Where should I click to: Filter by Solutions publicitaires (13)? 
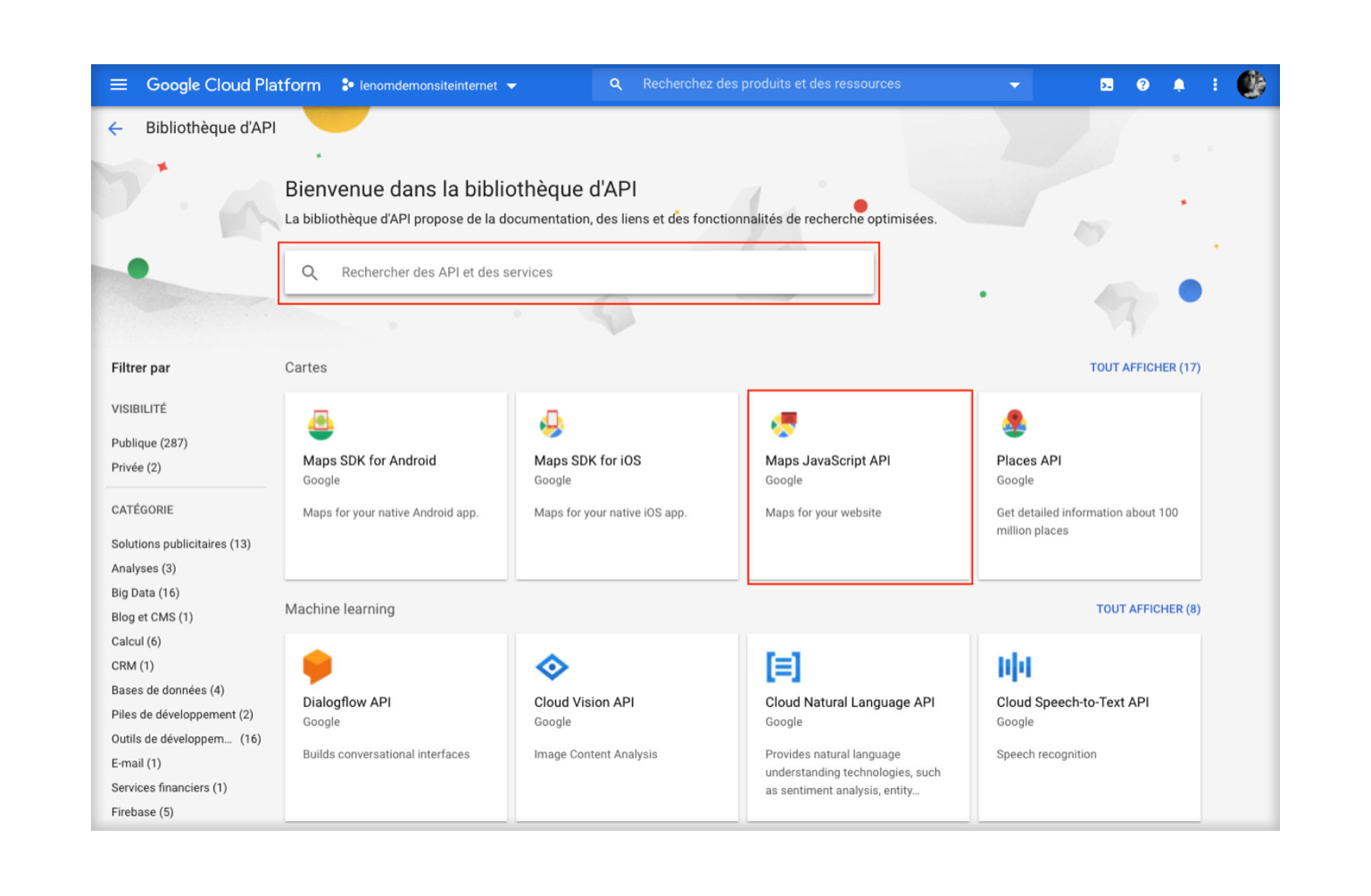point(181,544)
